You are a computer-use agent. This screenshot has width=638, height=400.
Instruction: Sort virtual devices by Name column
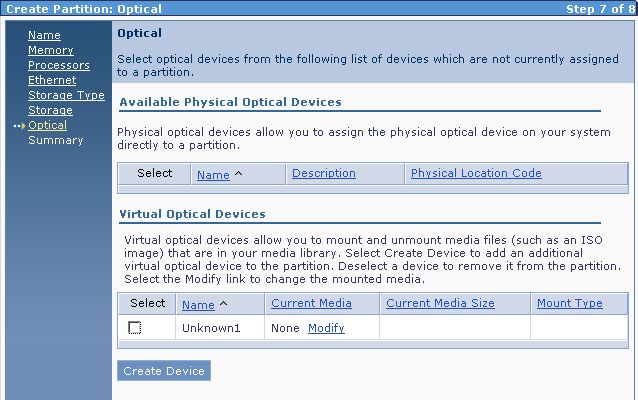coord(198,305)
